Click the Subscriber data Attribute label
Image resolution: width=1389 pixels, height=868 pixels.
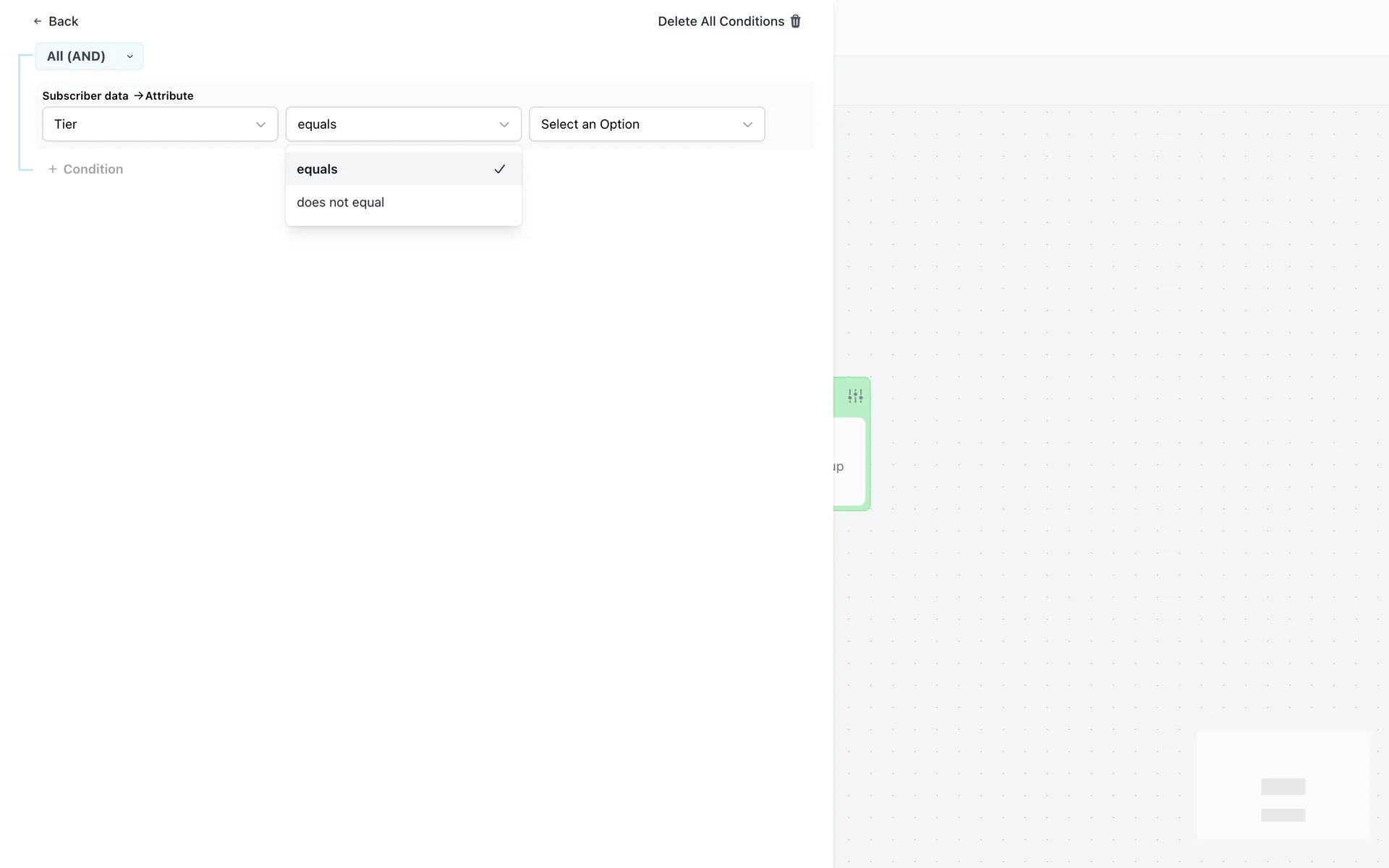[x=118, y=95]
